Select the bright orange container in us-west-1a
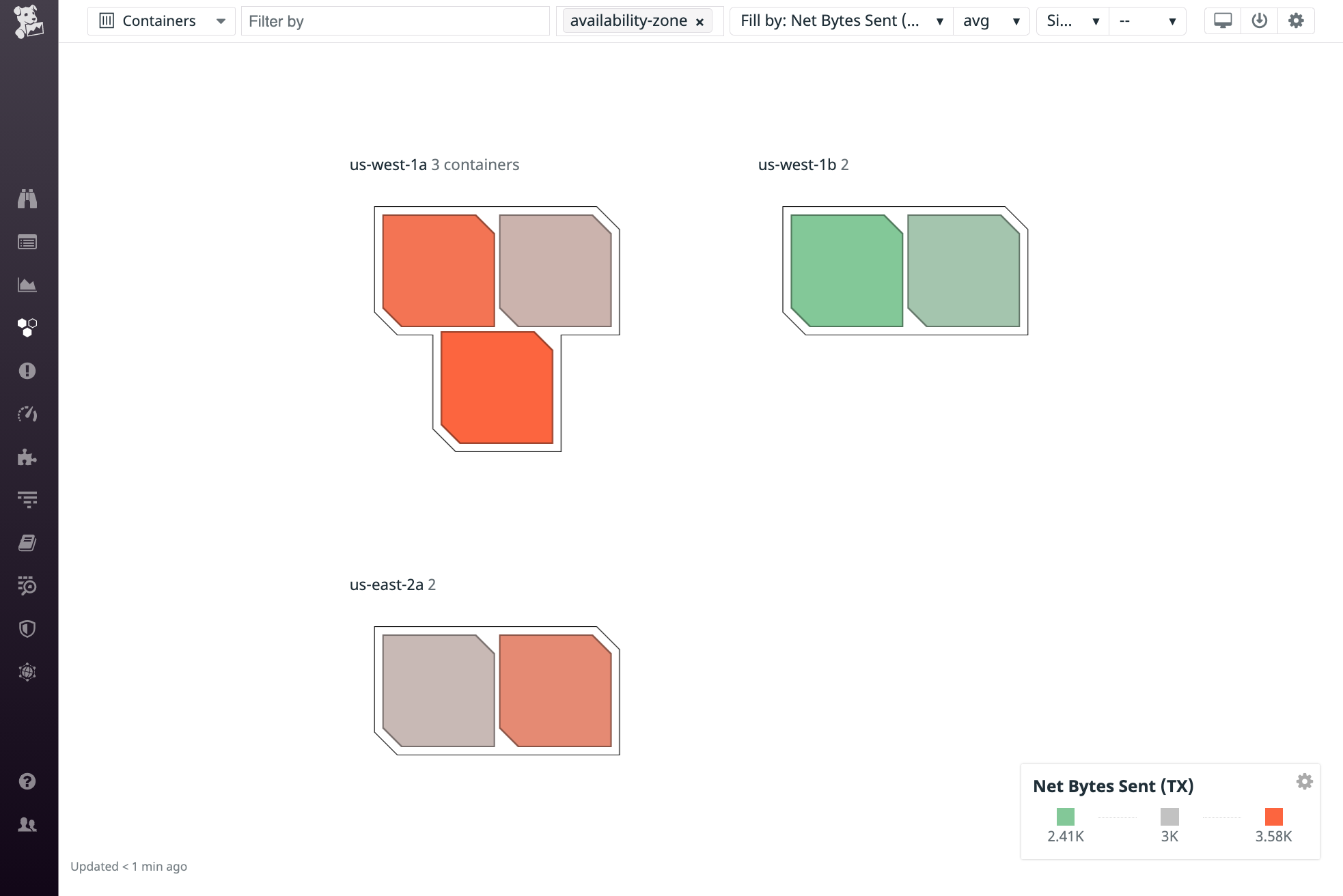 click(x=497, y=387)
